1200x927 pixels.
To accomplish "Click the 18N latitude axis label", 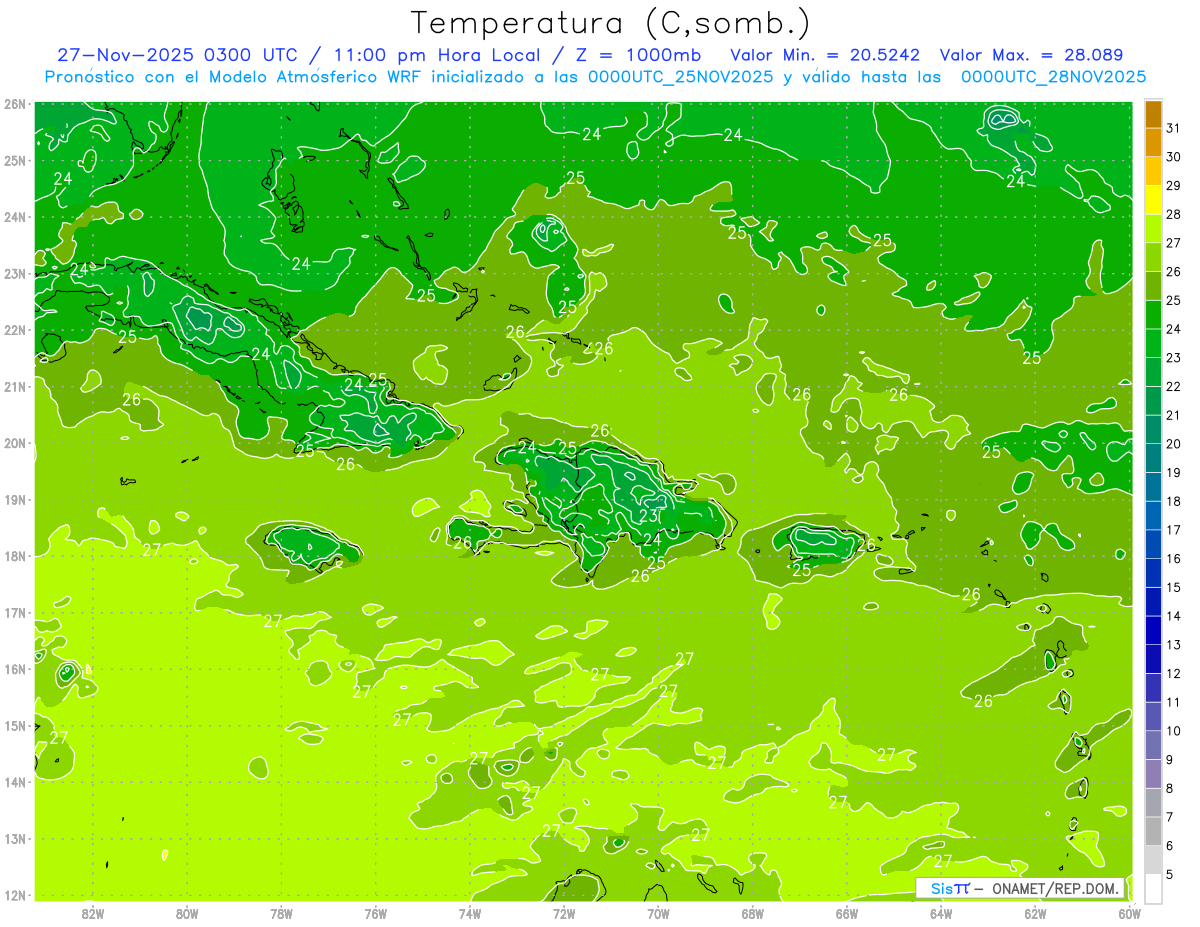I will [x=14, y=556].
